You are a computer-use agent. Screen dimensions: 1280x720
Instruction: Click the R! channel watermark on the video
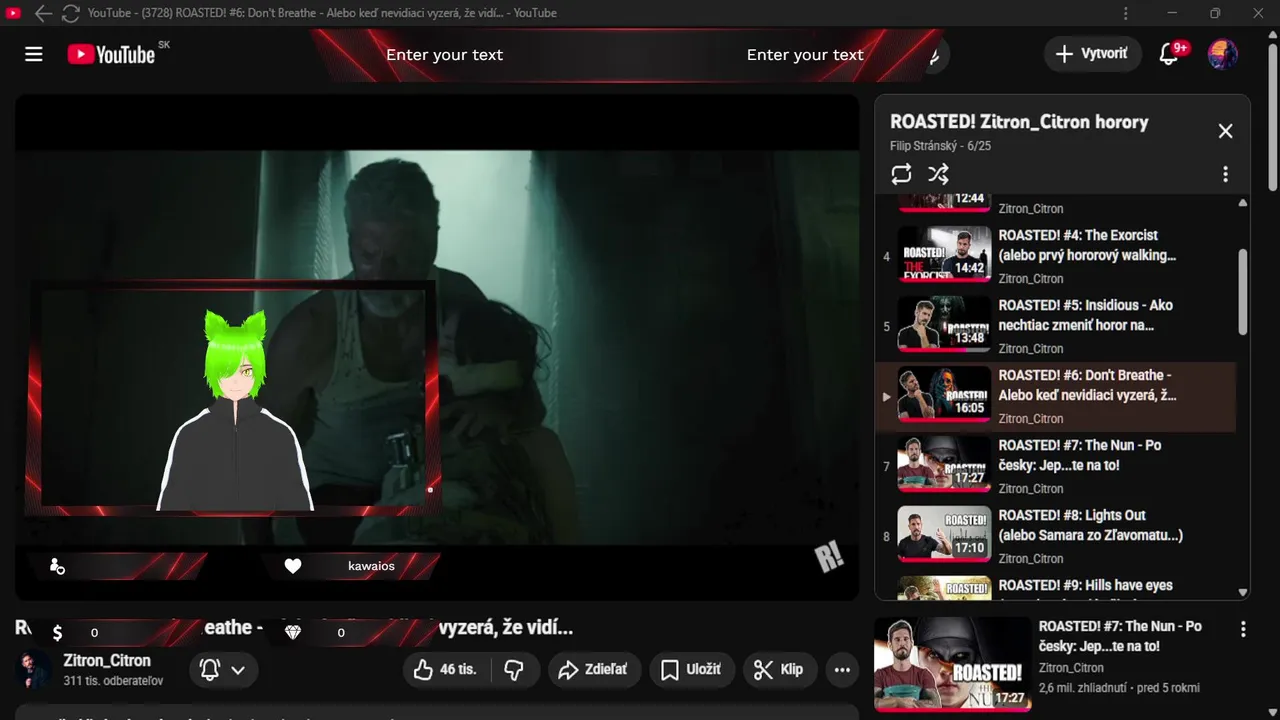(829, 558)
